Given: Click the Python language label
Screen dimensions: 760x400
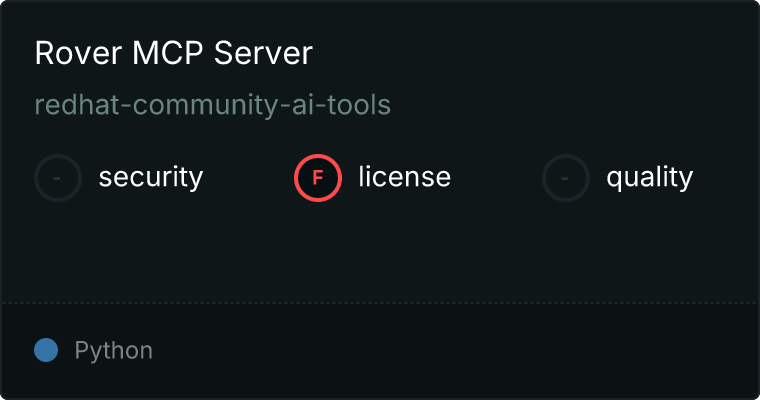Looking at the screenshot, I should pos(113,351).
